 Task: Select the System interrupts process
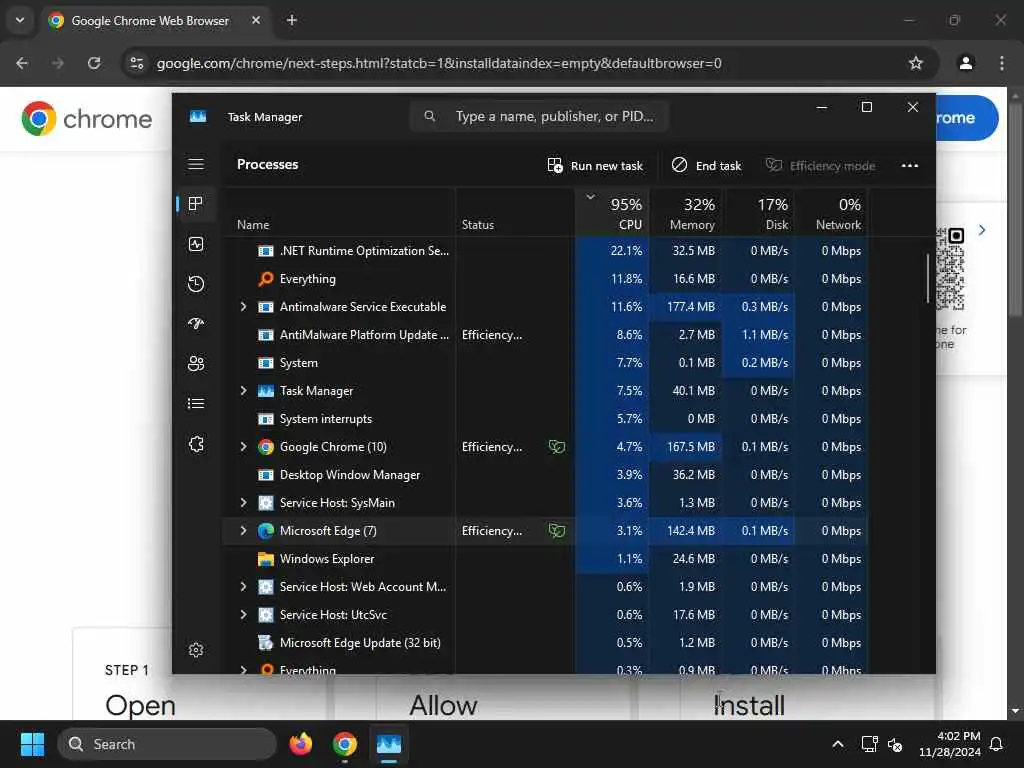(545, 419)
